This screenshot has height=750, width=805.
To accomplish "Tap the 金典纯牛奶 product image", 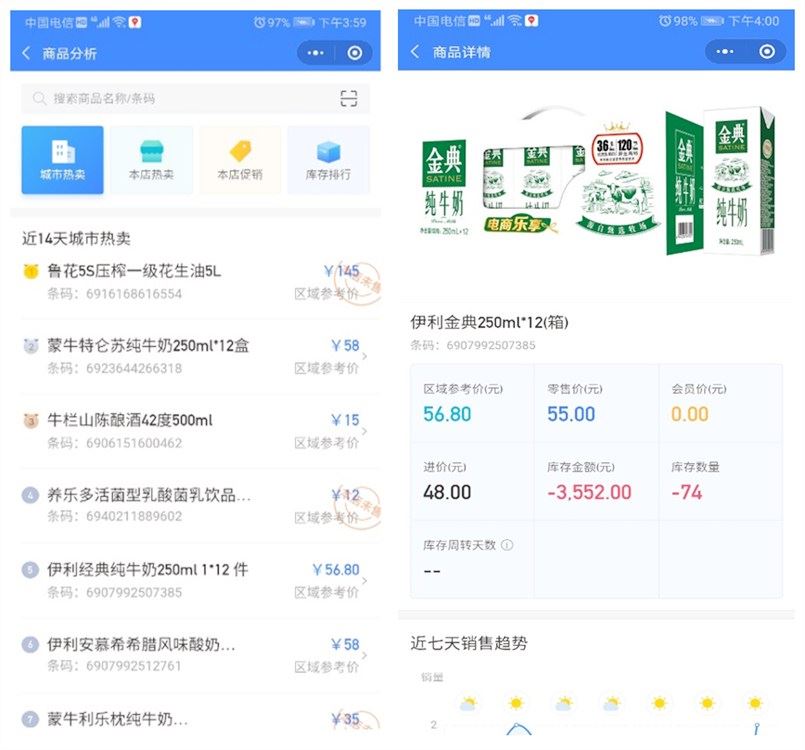I will tap(597, 181).
